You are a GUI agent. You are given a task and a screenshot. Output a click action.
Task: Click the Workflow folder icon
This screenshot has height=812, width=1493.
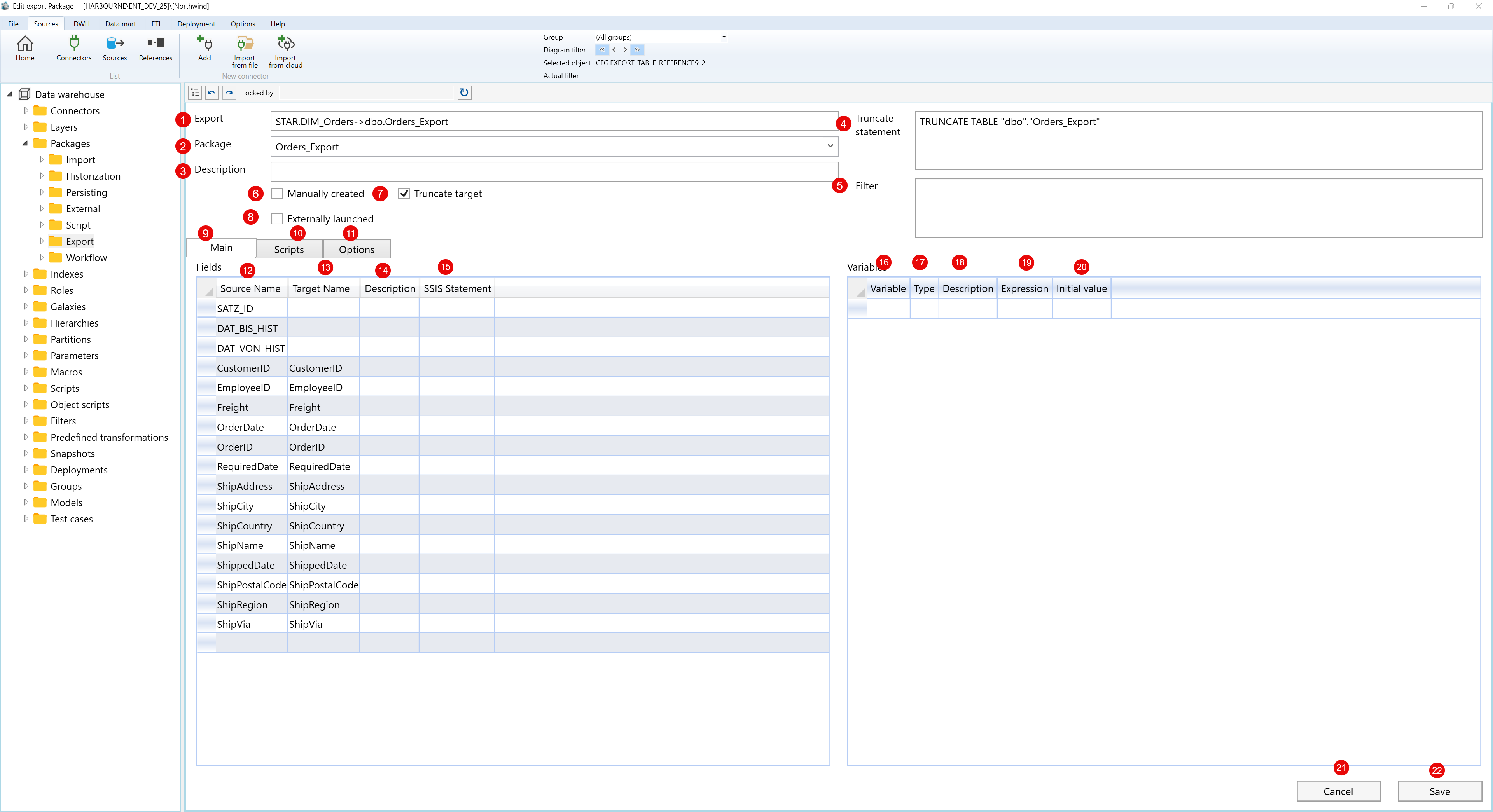(56, 258)
